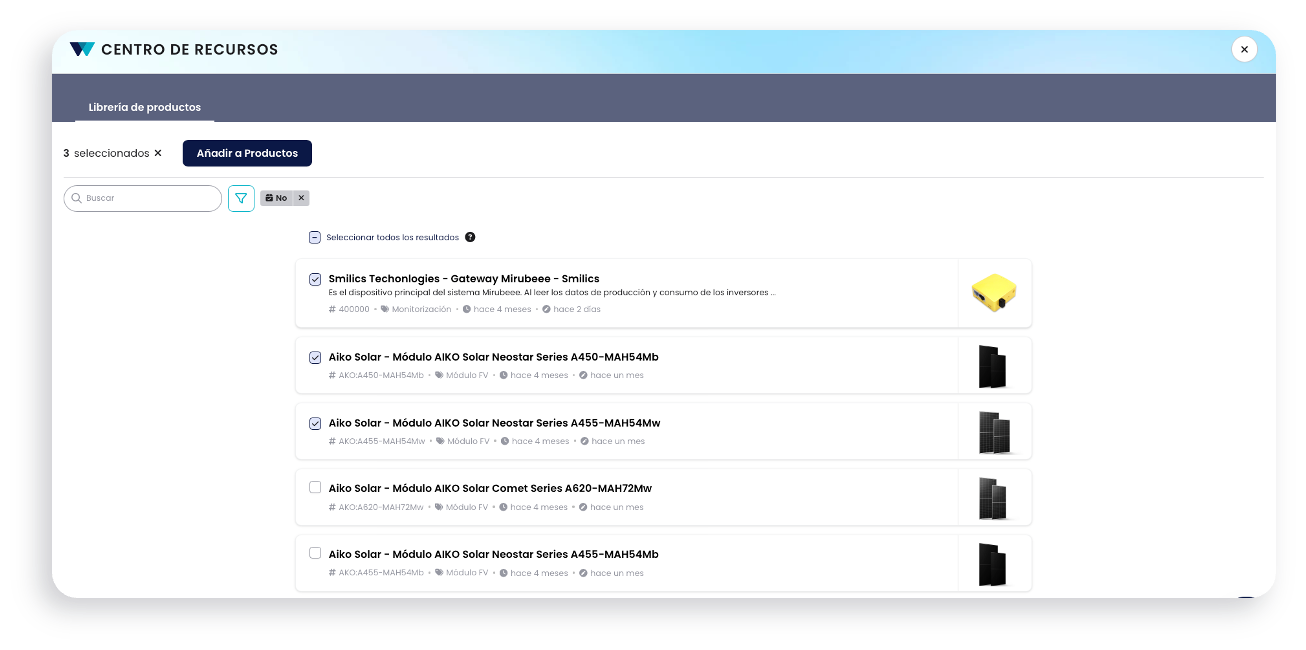Check Aiko Neostar A455-MAH54Mb module

(x=315, y=553)
